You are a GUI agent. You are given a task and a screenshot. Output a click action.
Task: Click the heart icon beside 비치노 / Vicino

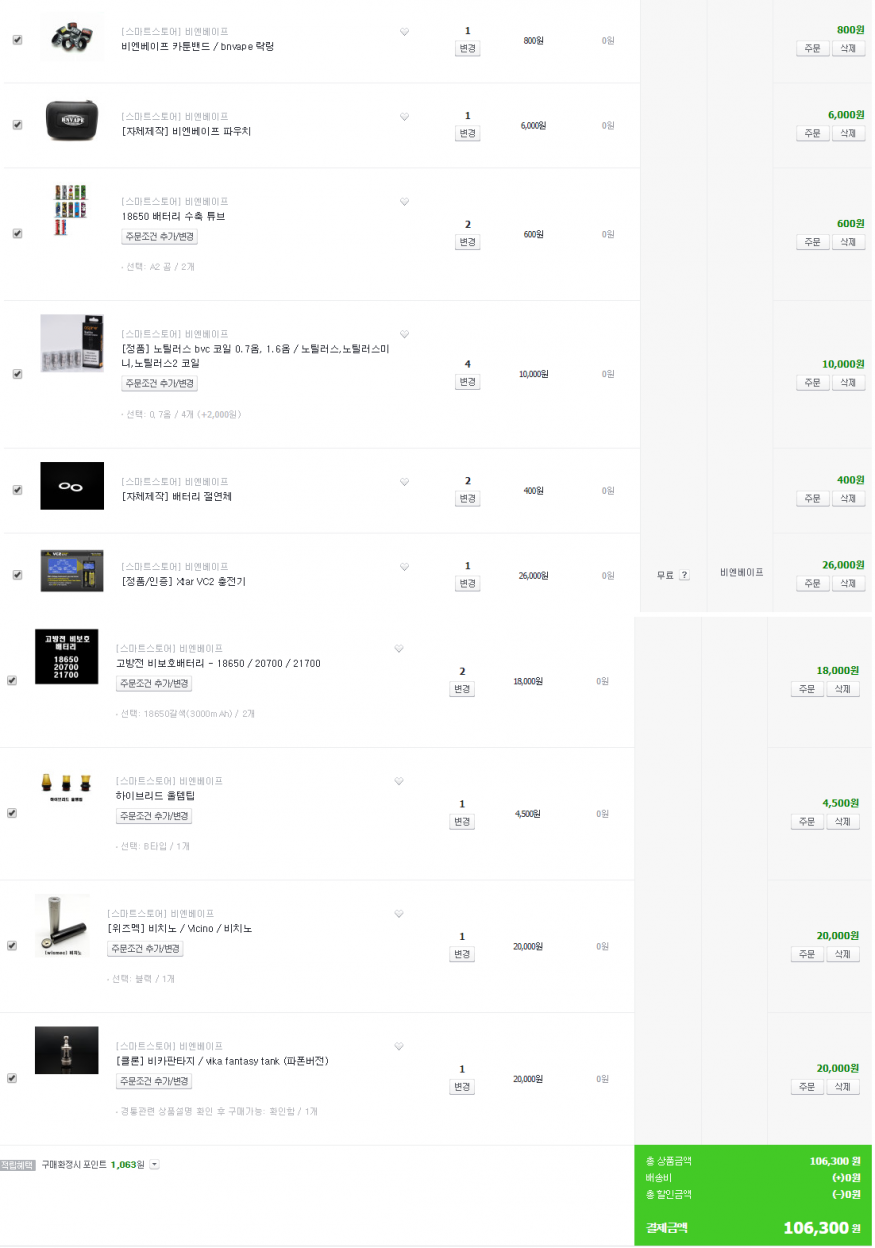(398, 914)
